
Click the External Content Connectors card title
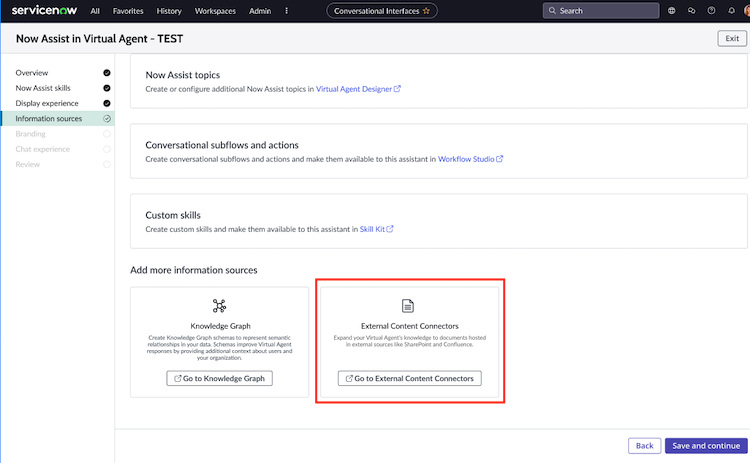[x=410, y=326]
